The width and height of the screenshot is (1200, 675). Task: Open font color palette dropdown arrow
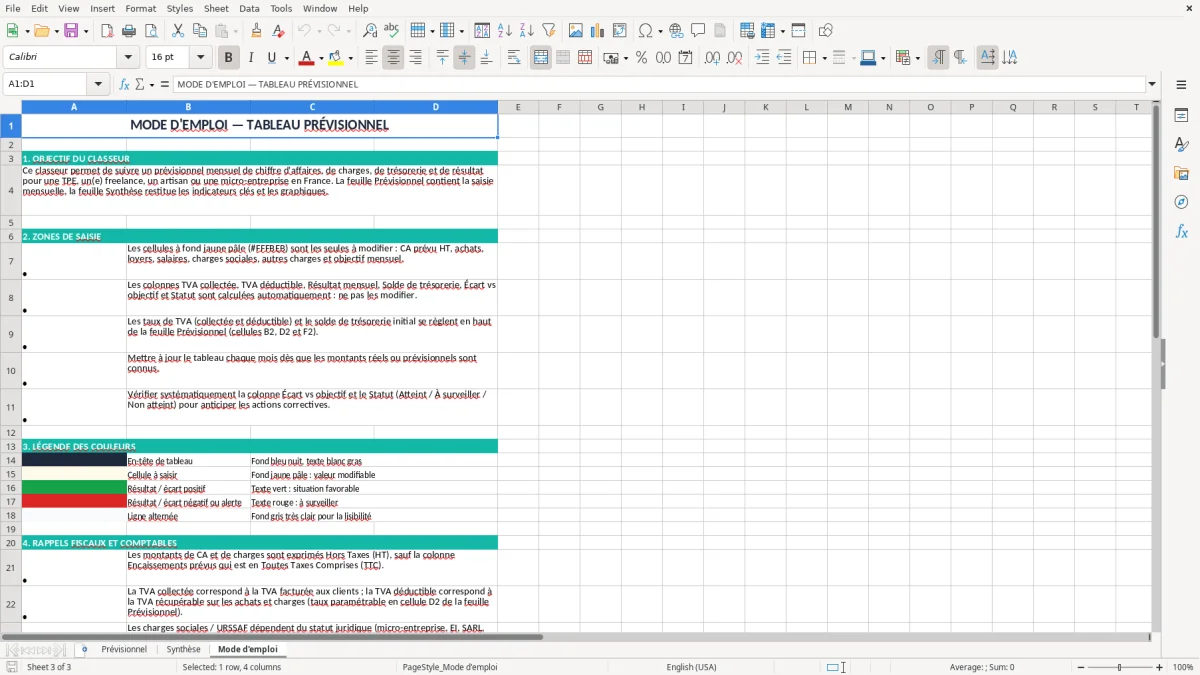(x=321, y=58)
